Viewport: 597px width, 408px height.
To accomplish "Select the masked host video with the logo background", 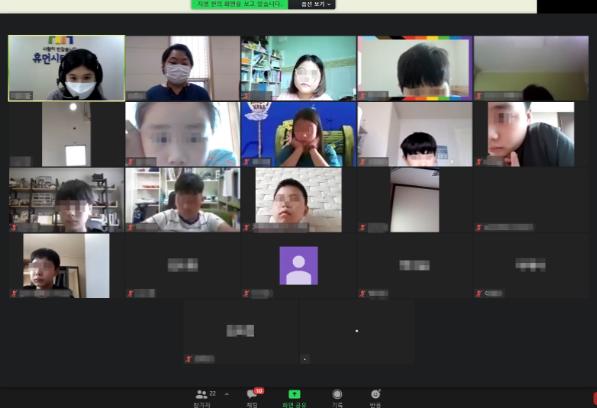I will 66,68.
